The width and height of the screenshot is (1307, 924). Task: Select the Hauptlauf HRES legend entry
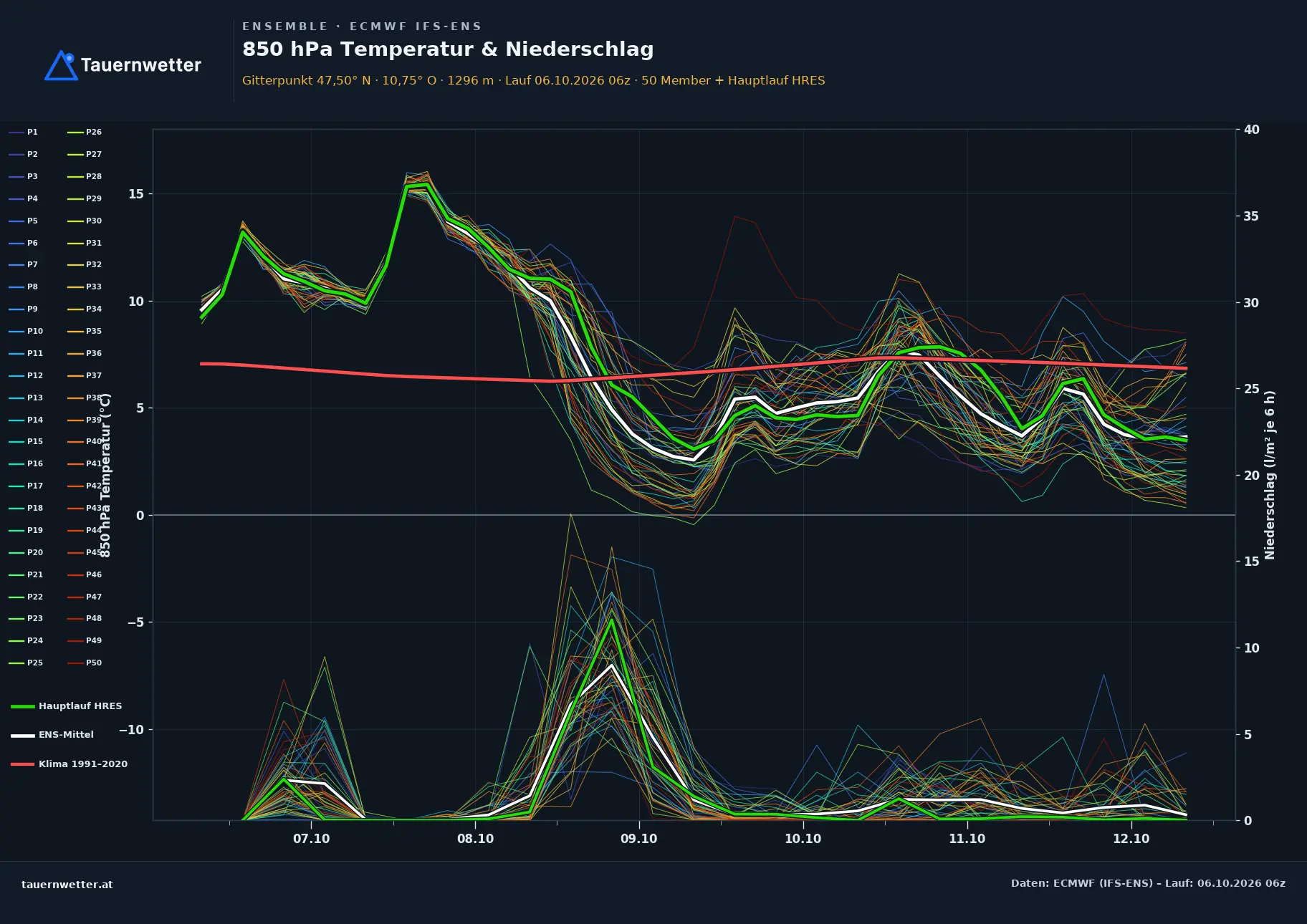(x=67, y=706)
